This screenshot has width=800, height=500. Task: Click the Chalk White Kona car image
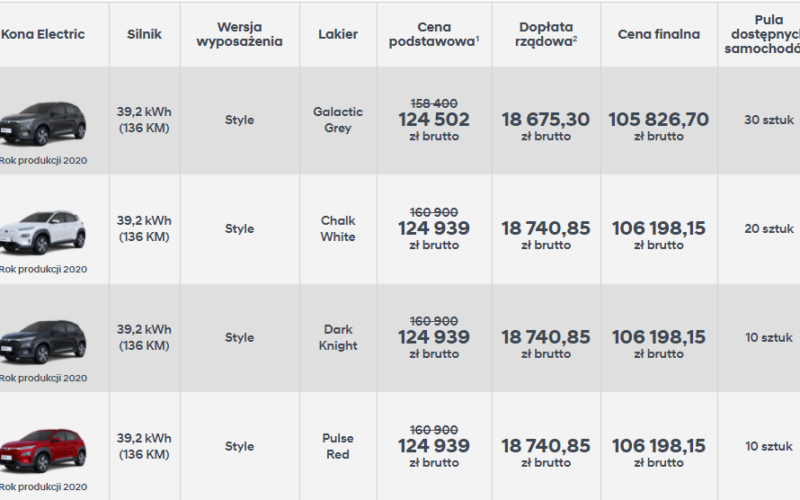pos(44,231)
